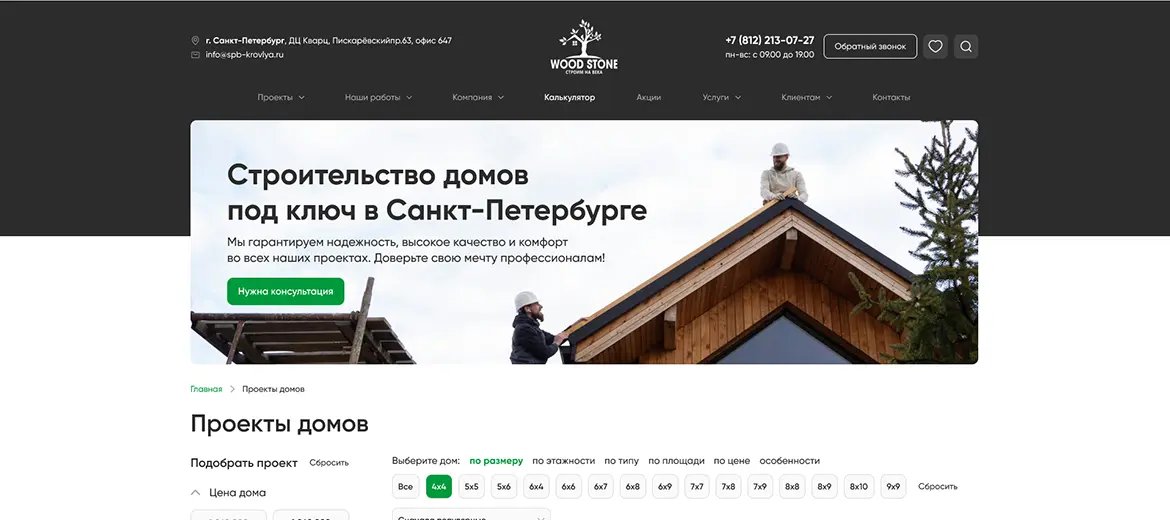The height and width of the screenshot is (520, 1170).
Task: Go to Главная via breadcrumb
Action: [206, 389]
